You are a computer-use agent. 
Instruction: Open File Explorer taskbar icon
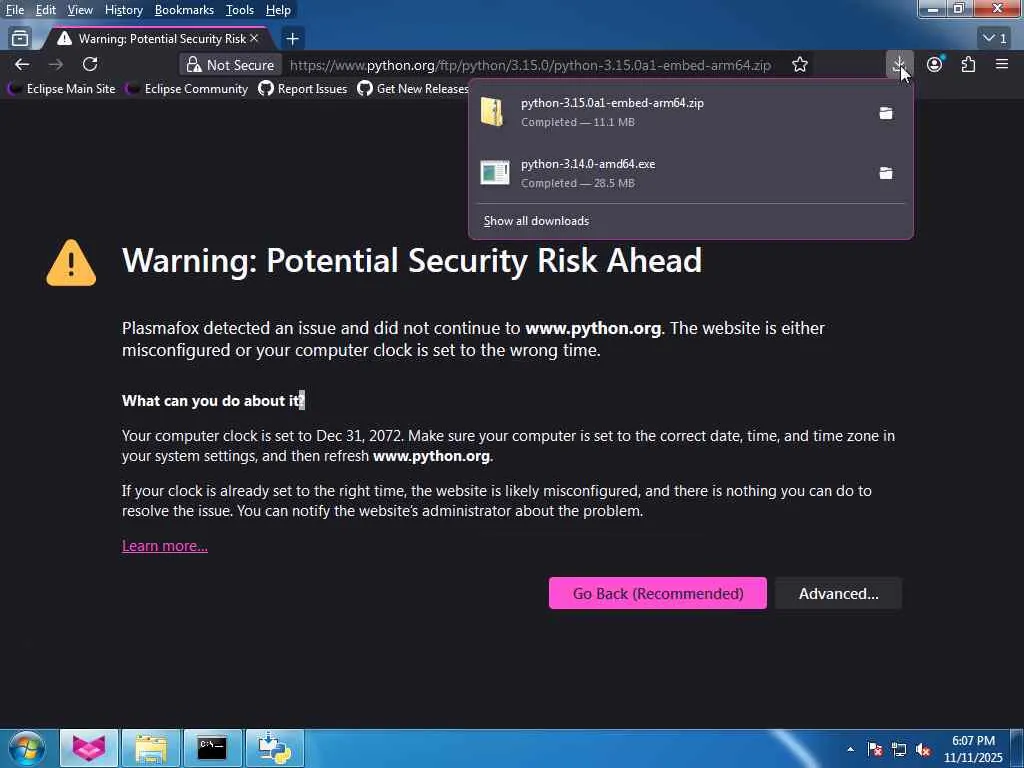[151, 748]
